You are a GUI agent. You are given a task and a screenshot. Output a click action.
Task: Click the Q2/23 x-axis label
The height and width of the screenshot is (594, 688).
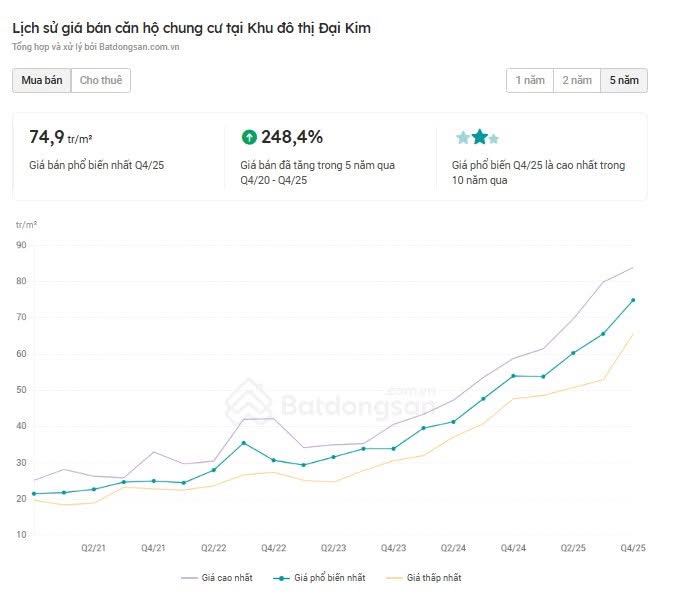(333, 548)
